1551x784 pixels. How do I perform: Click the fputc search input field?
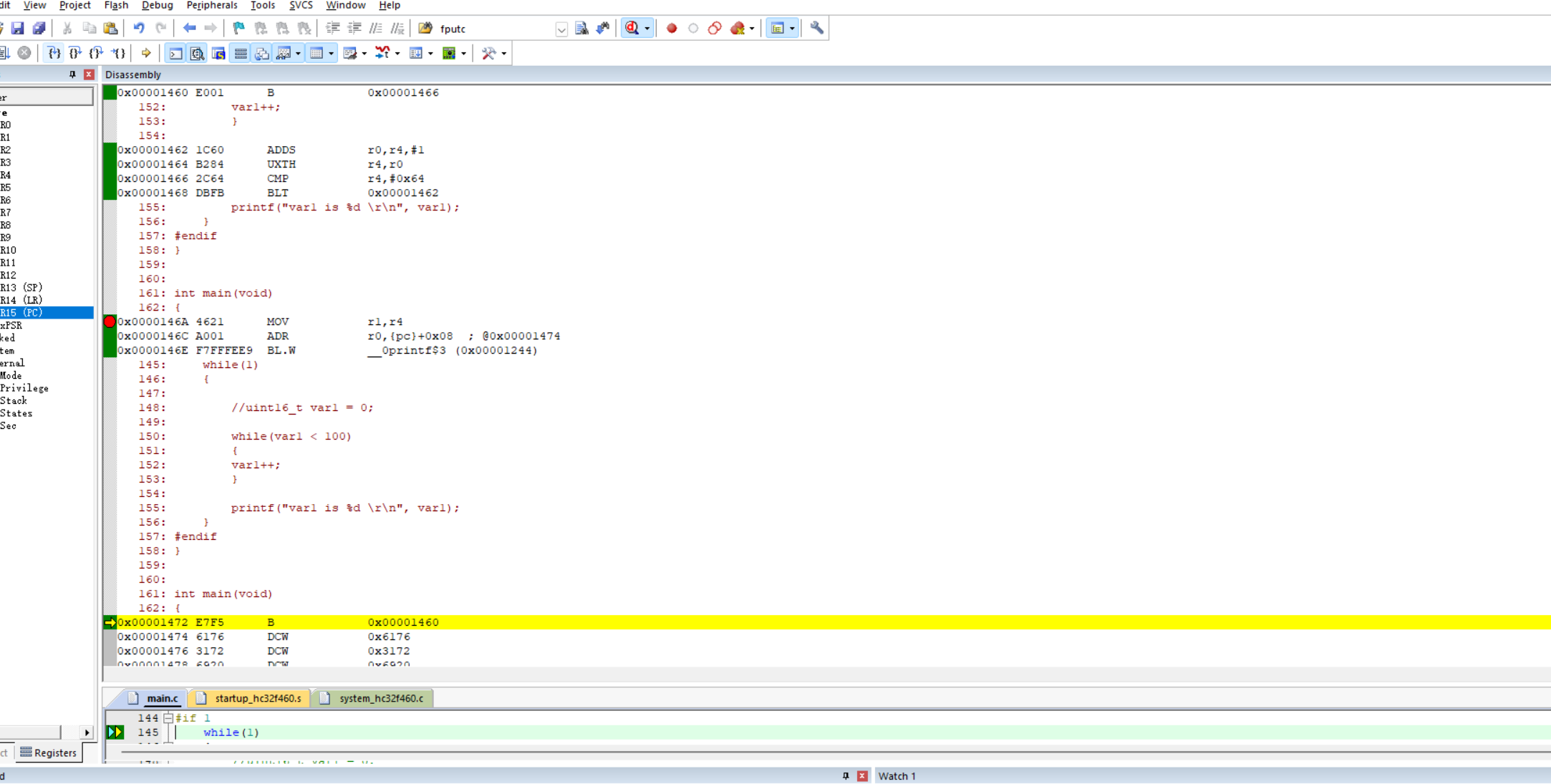(496, 29)
